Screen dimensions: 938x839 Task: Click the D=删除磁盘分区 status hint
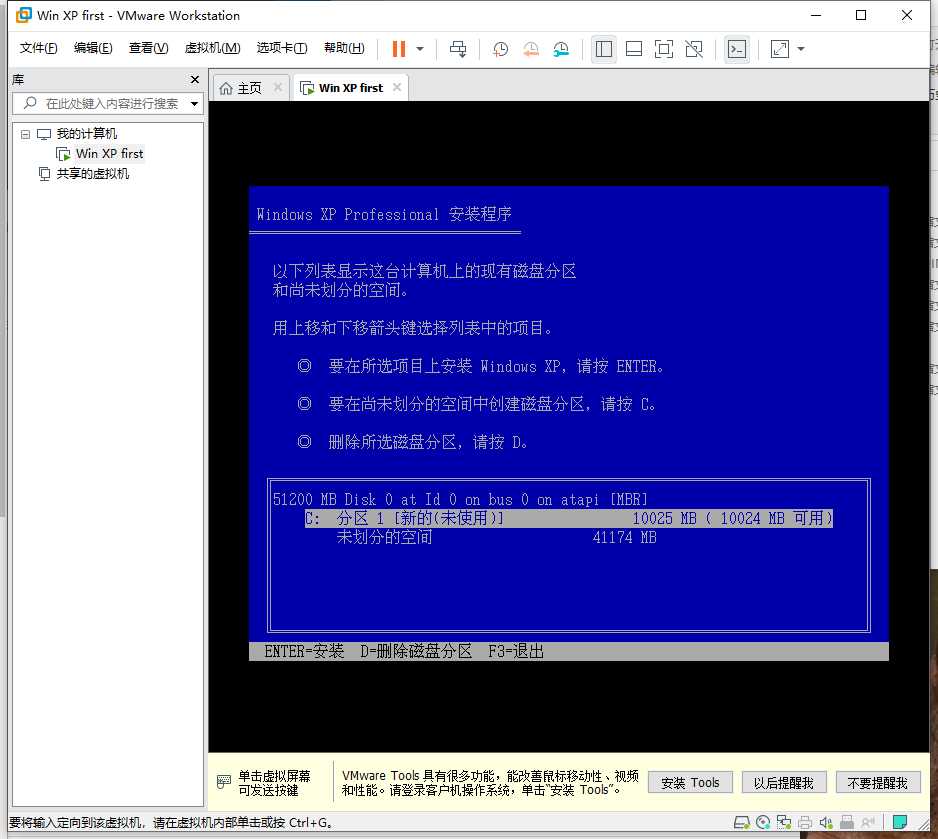click(416, 651)
